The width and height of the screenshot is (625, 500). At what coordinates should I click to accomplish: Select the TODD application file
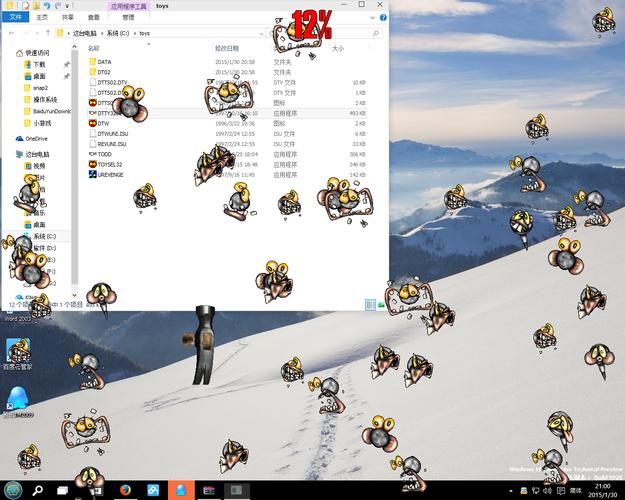[x=104, y=154]
